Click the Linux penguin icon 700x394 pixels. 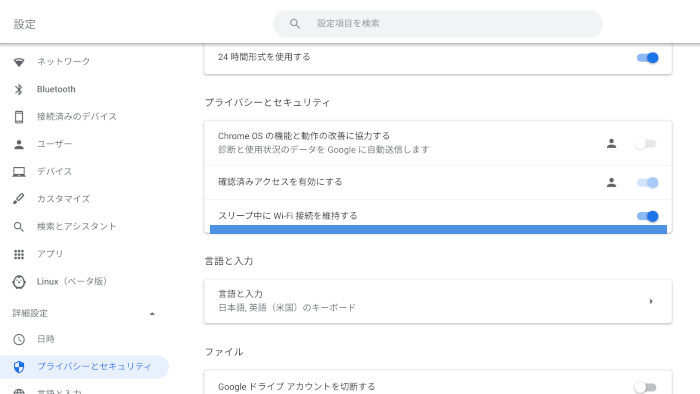(19, 282)
